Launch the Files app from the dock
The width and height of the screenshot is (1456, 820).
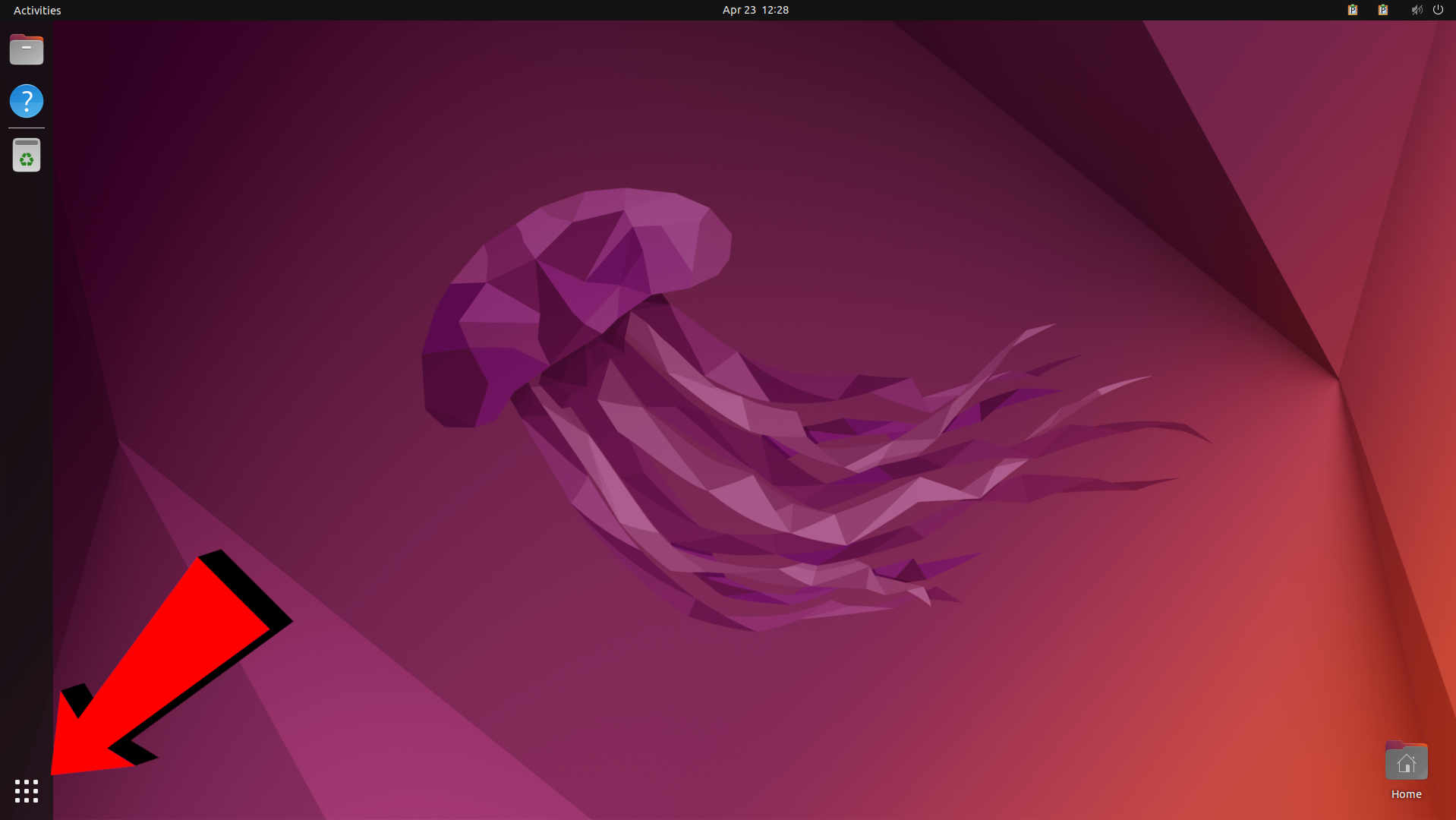tap(26, 49)
